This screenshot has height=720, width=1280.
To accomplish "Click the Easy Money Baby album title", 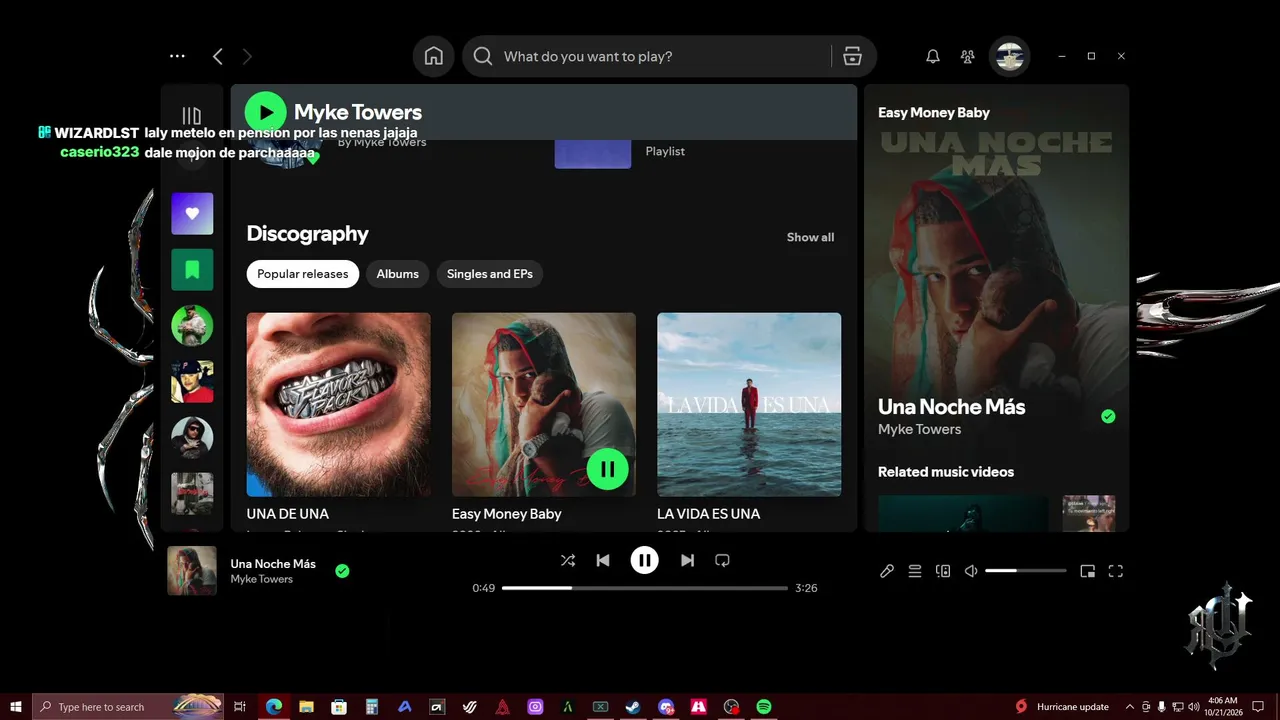I will pos(507,514).
